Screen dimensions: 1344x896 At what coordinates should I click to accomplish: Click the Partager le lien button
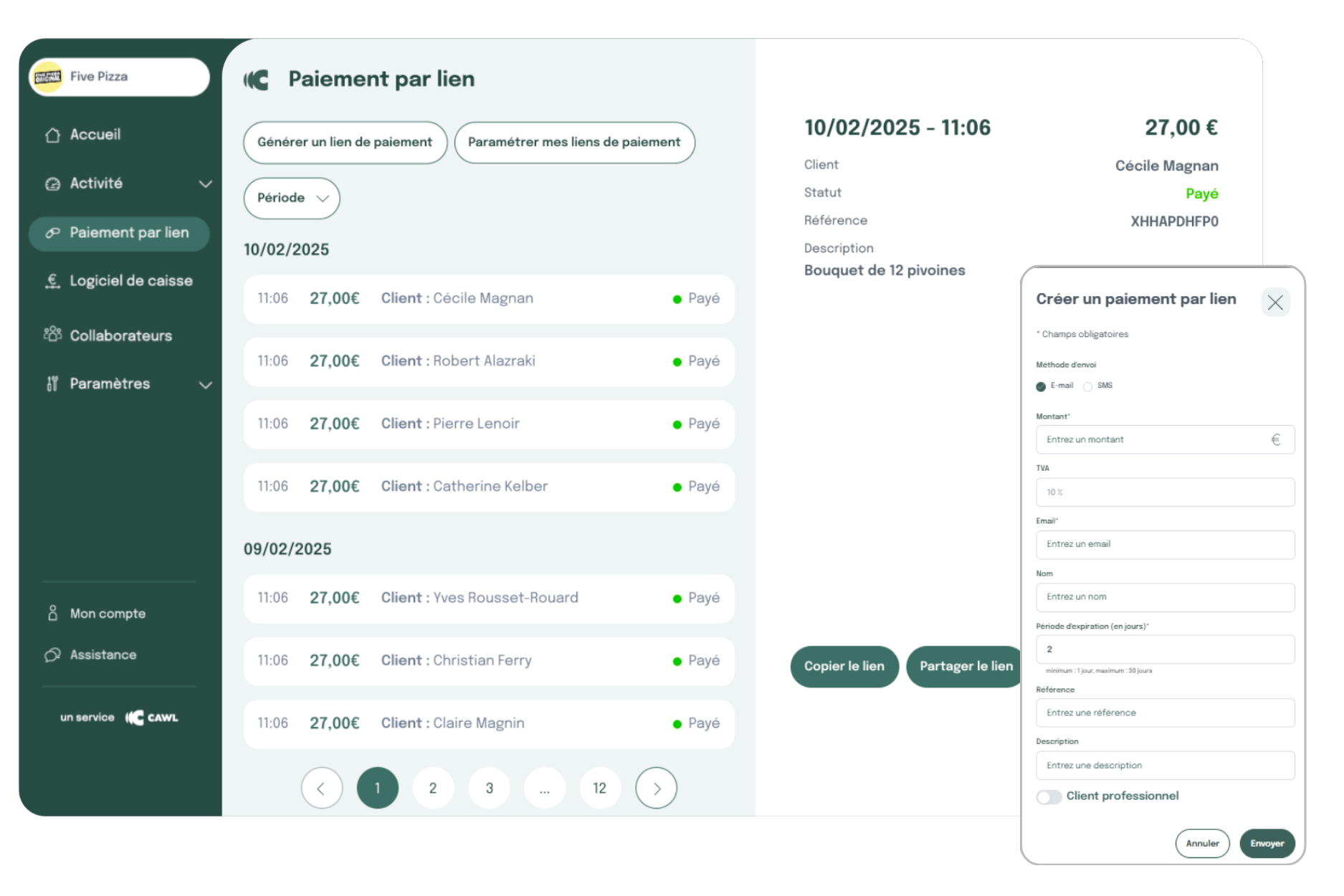965,667
